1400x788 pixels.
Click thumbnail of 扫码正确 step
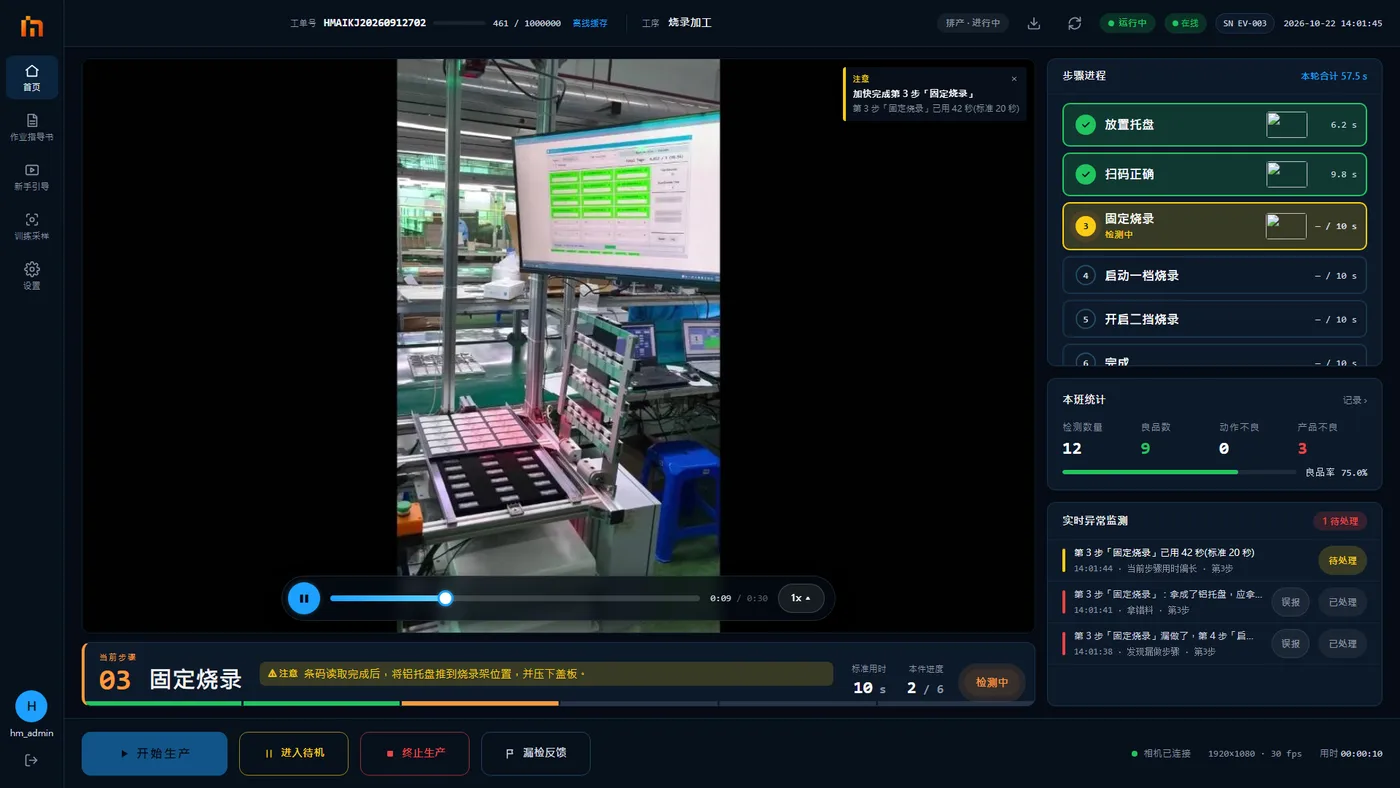(1286, 174)
